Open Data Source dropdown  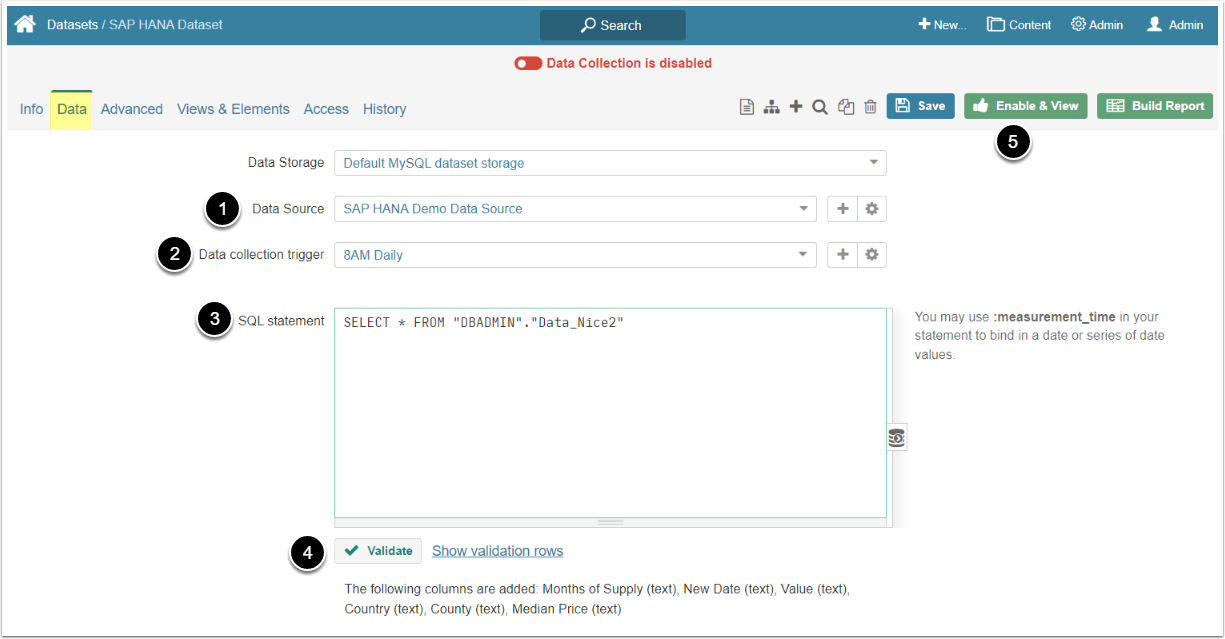tap(575, 209)
